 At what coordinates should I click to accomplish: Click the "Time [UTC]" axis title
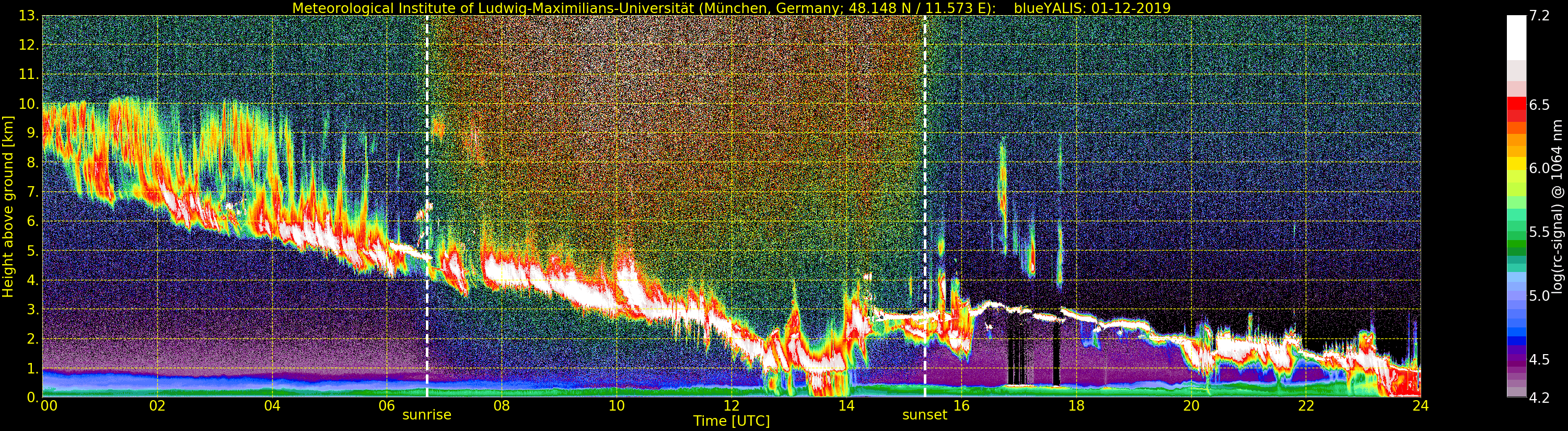click(731, 421)
